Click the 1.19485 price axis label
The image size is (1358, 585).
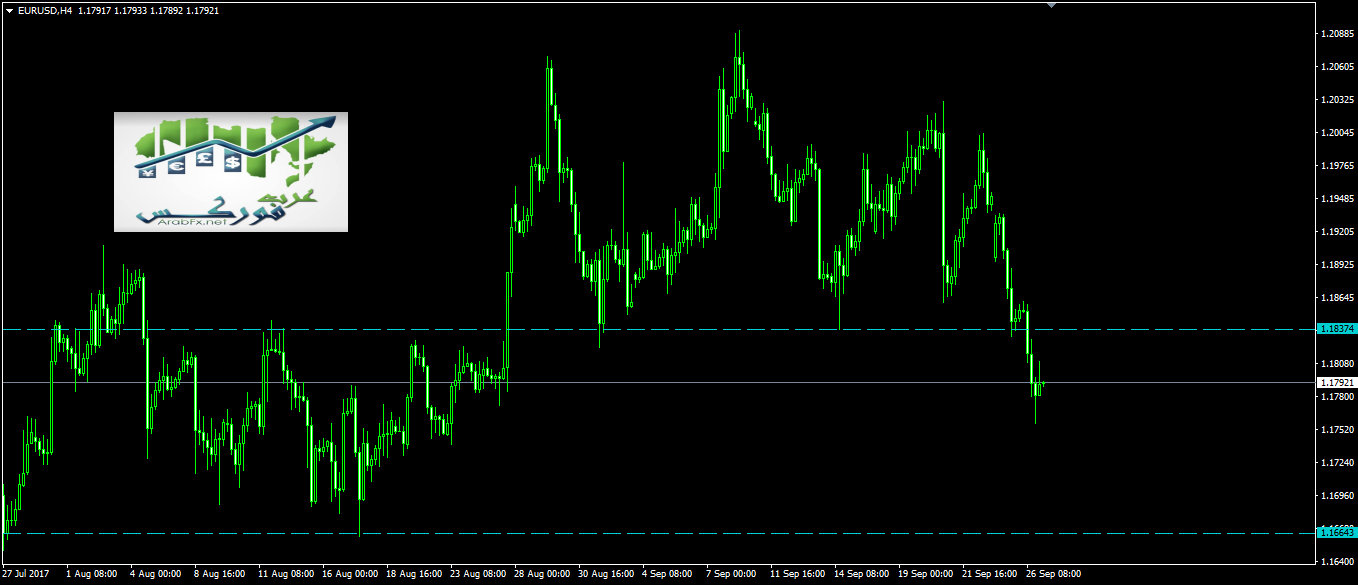[1337, 199]
